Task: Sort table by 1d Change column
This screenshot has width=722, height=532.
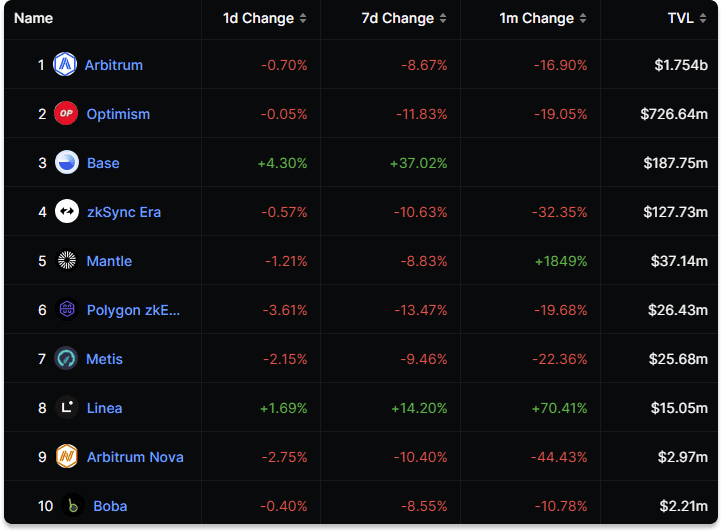Action: [260, 18]
